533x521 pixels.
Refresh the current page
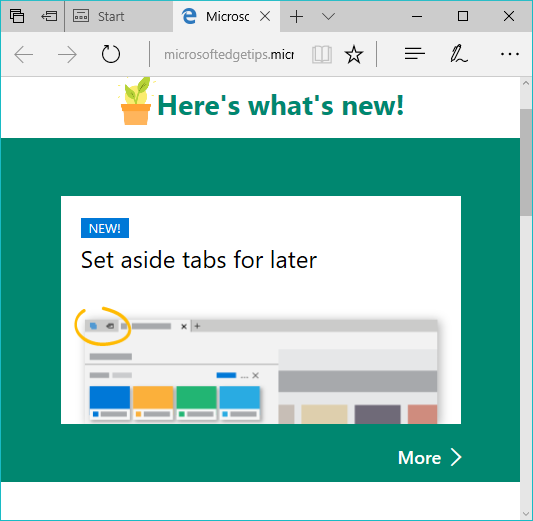111,54
